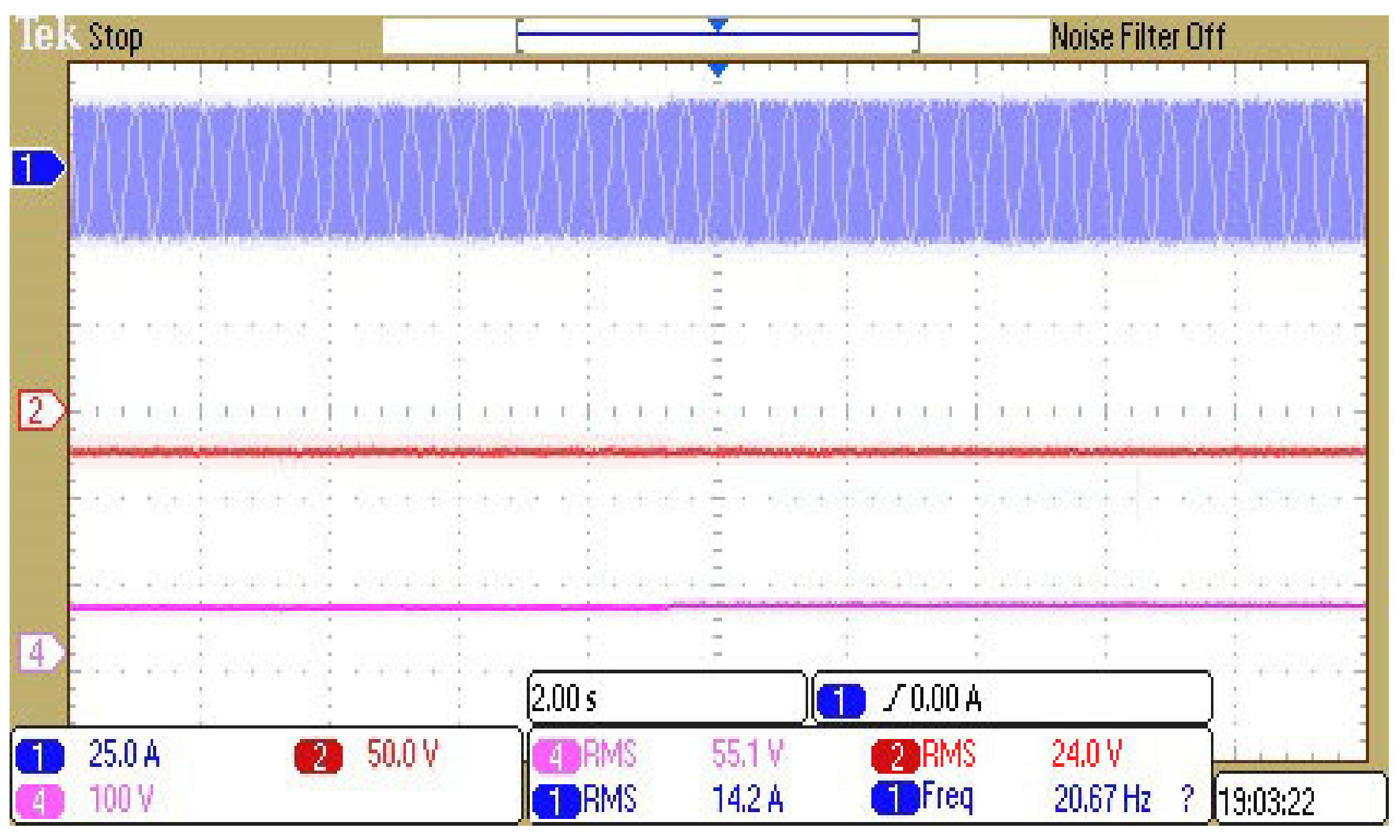Viewport: 1400px width, 840px height.
Task: Click the record view position bar
Action: click(717, 35)
